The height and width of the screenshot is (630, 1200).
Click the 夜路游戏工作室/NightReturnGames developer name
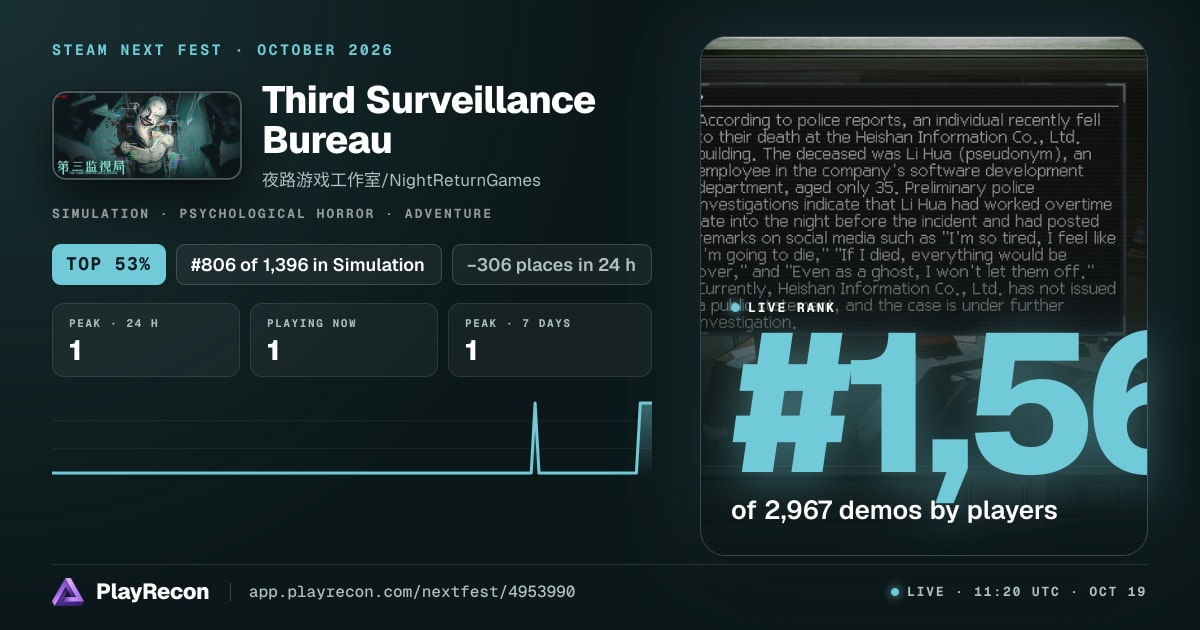[x=401, y=180]
